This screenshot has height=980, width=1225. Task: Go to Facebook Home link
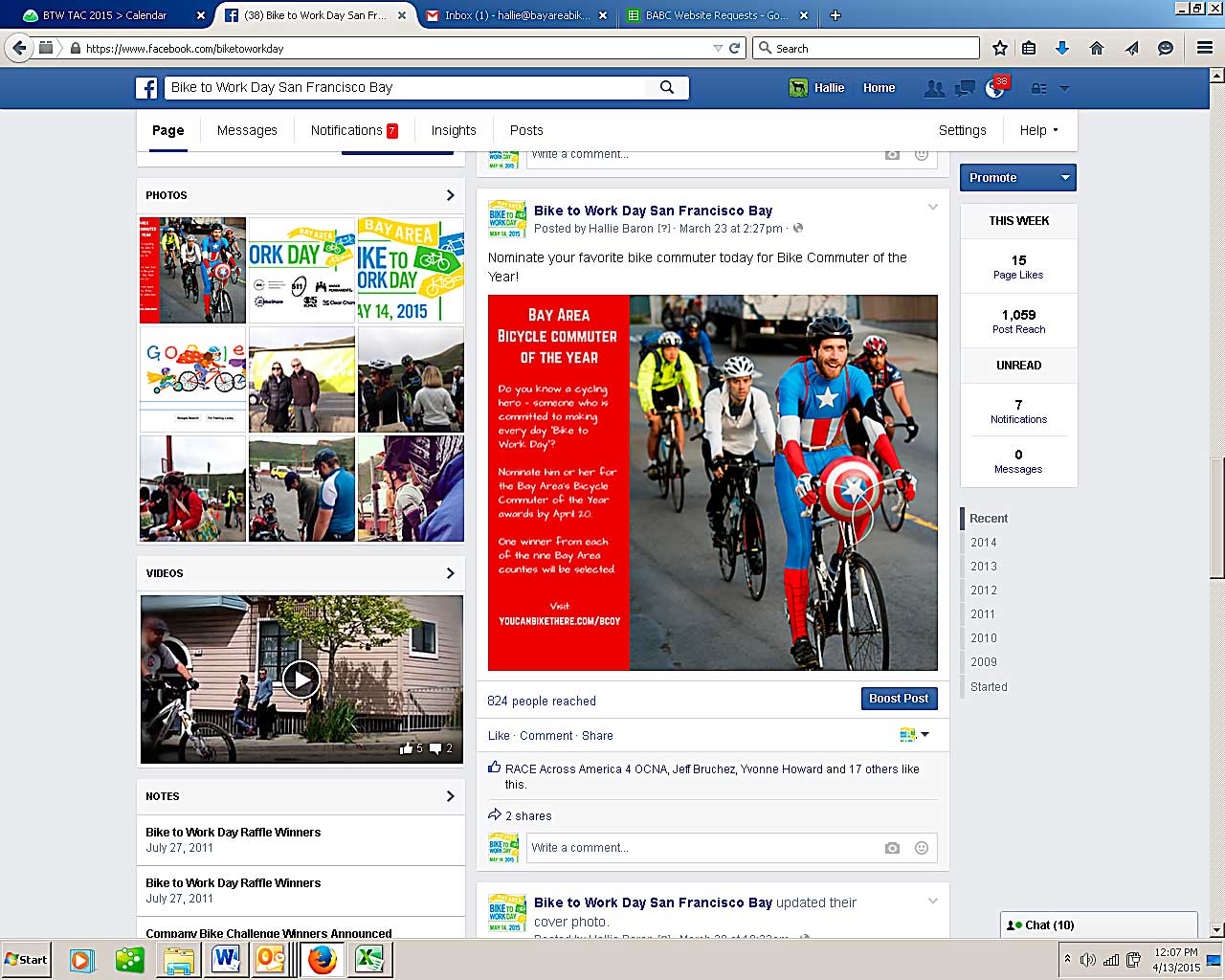coord(879,88)
